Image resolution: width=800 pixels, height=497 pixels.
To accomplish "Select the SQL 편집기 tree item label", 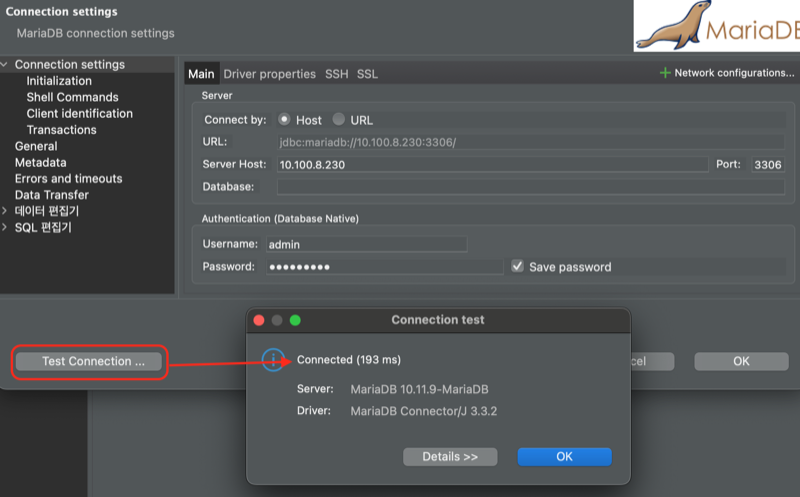I will 43,227.
